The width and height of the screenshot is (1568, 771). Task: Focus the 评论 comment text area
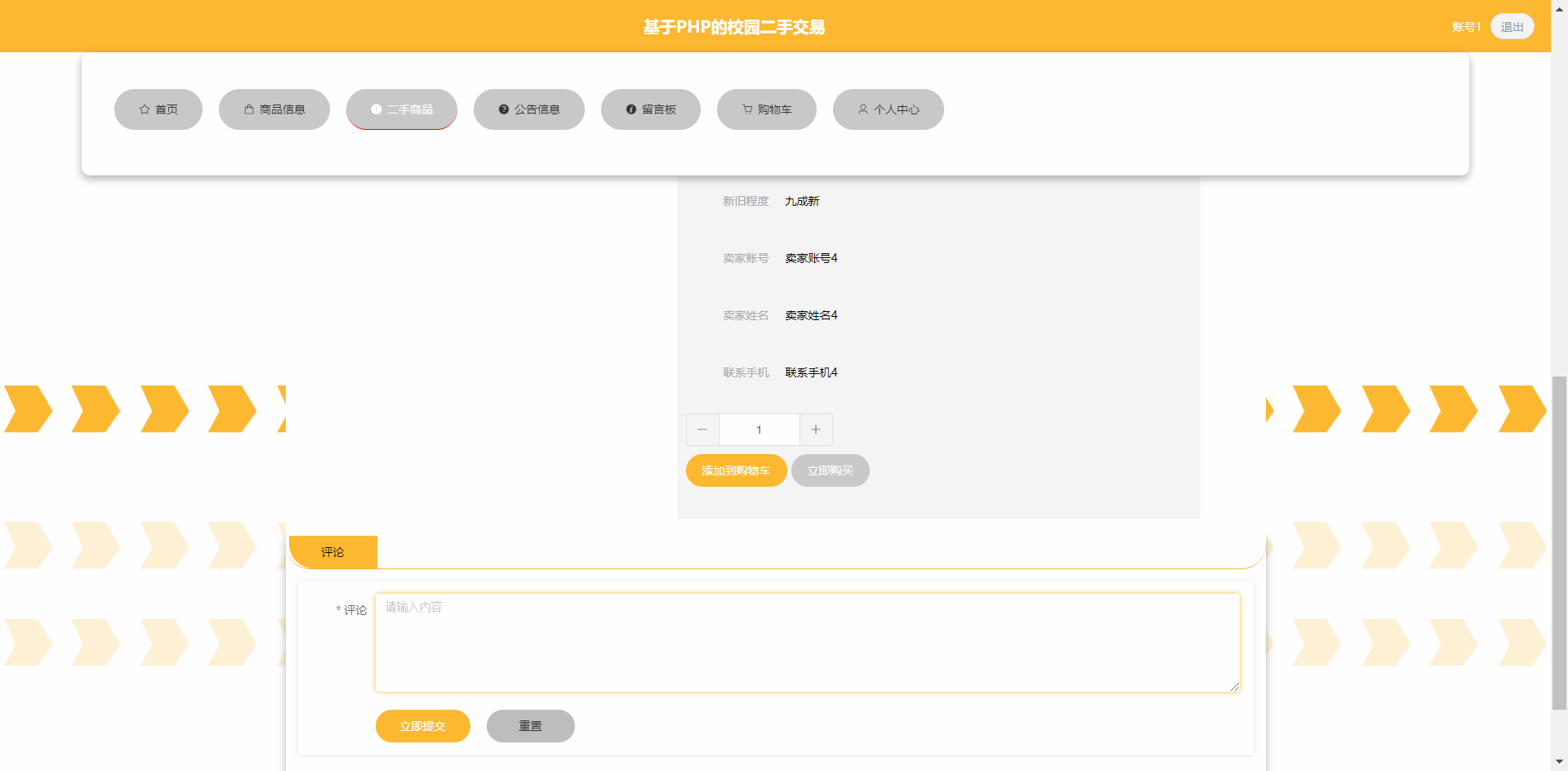pyautogui.click(x=807, y=643)
